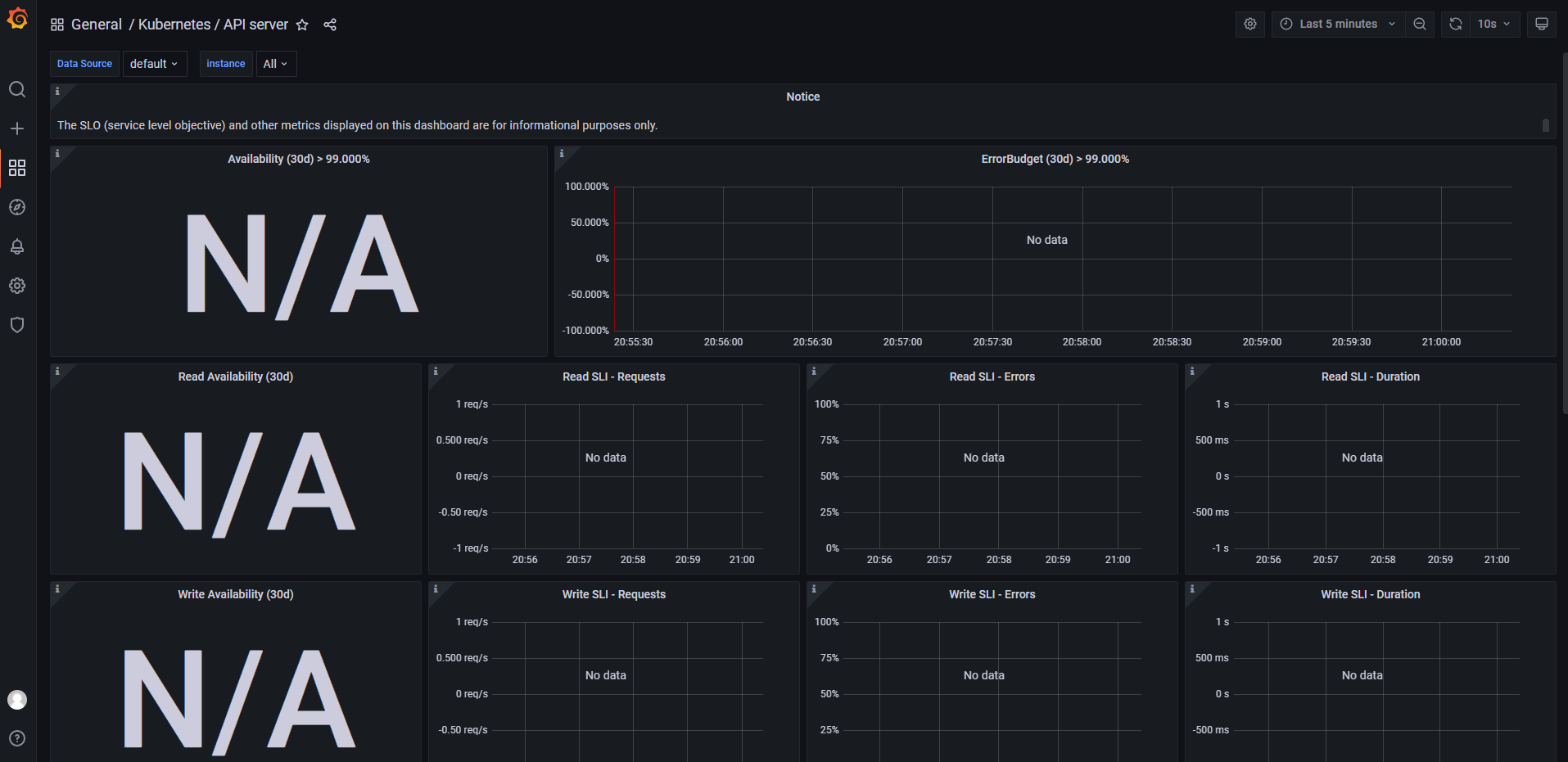Open the search dashboards icon in sidebar

tap(17, 89)
